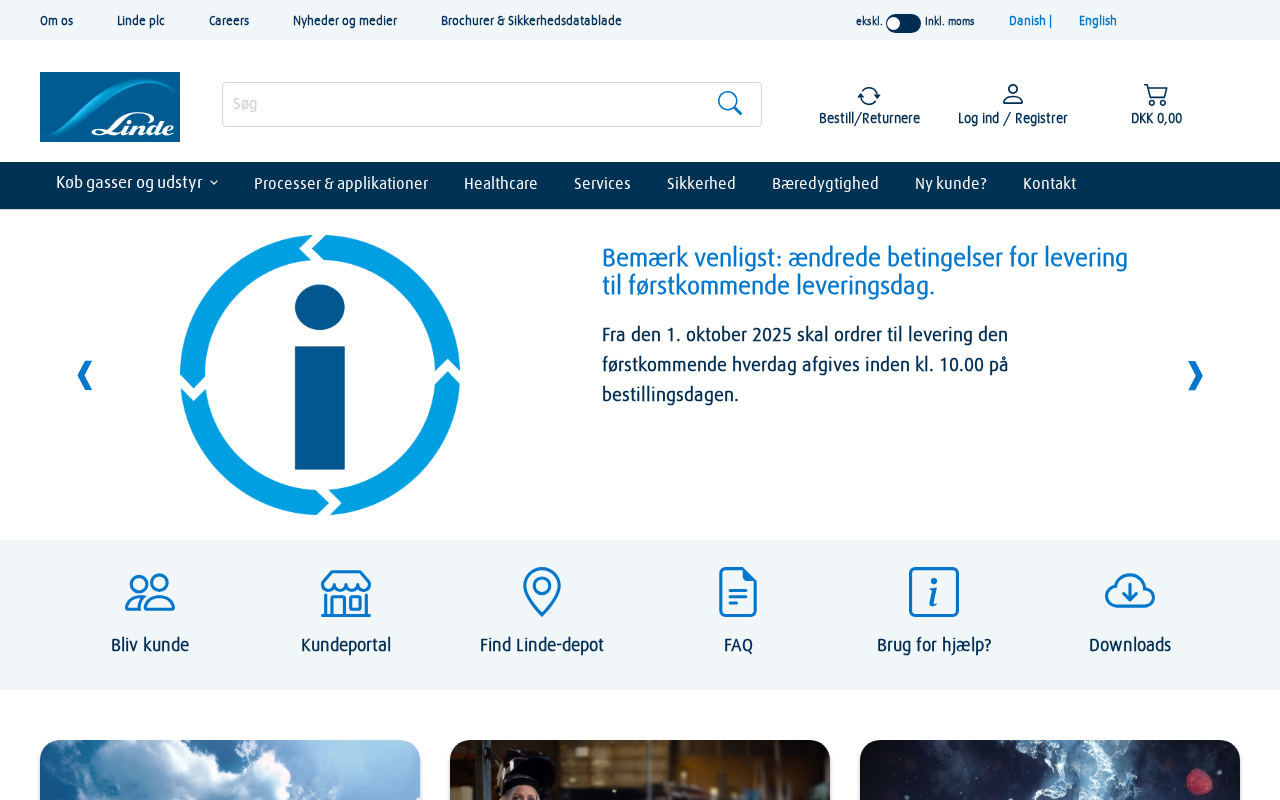Screen dimensions: 1280x800
Task: Open Nyheder og medier link
Action: 345,21
